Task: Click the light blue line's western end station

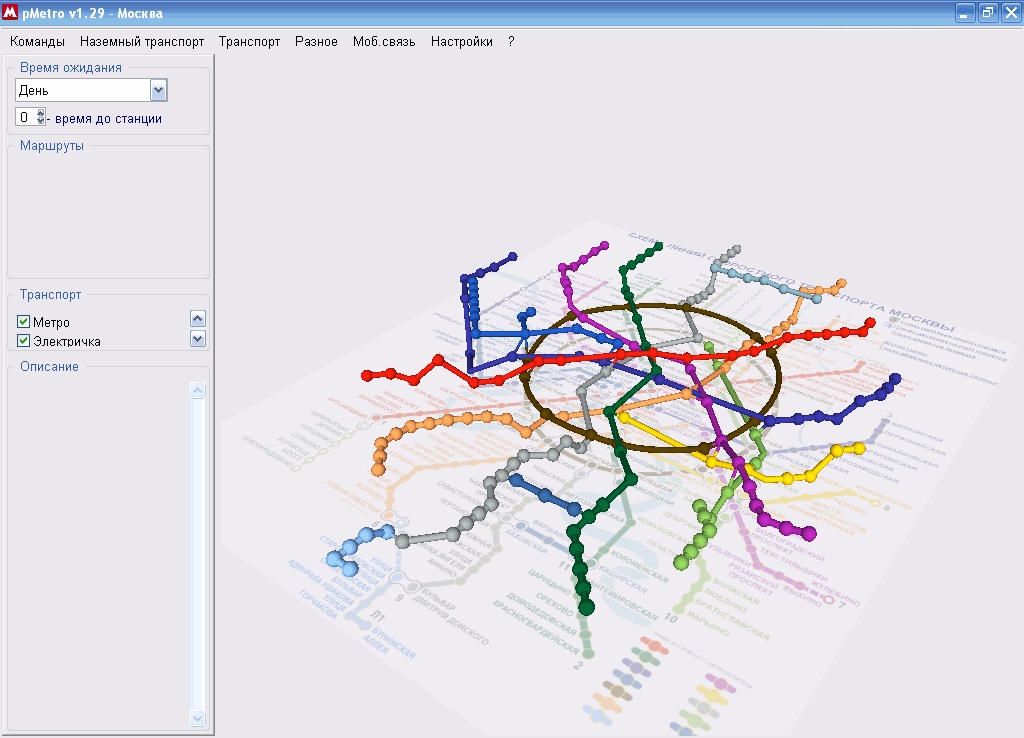Action: (x=334, y=559)
